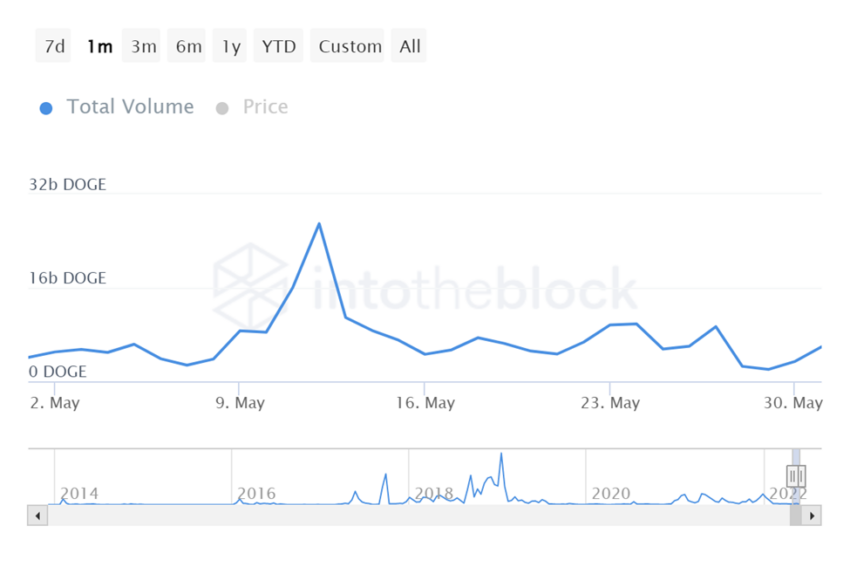The width and height of the screenshot is (850, 567).
Task: Click the 2016 area in the navigator timeline
Action: [x=256, y=493]
